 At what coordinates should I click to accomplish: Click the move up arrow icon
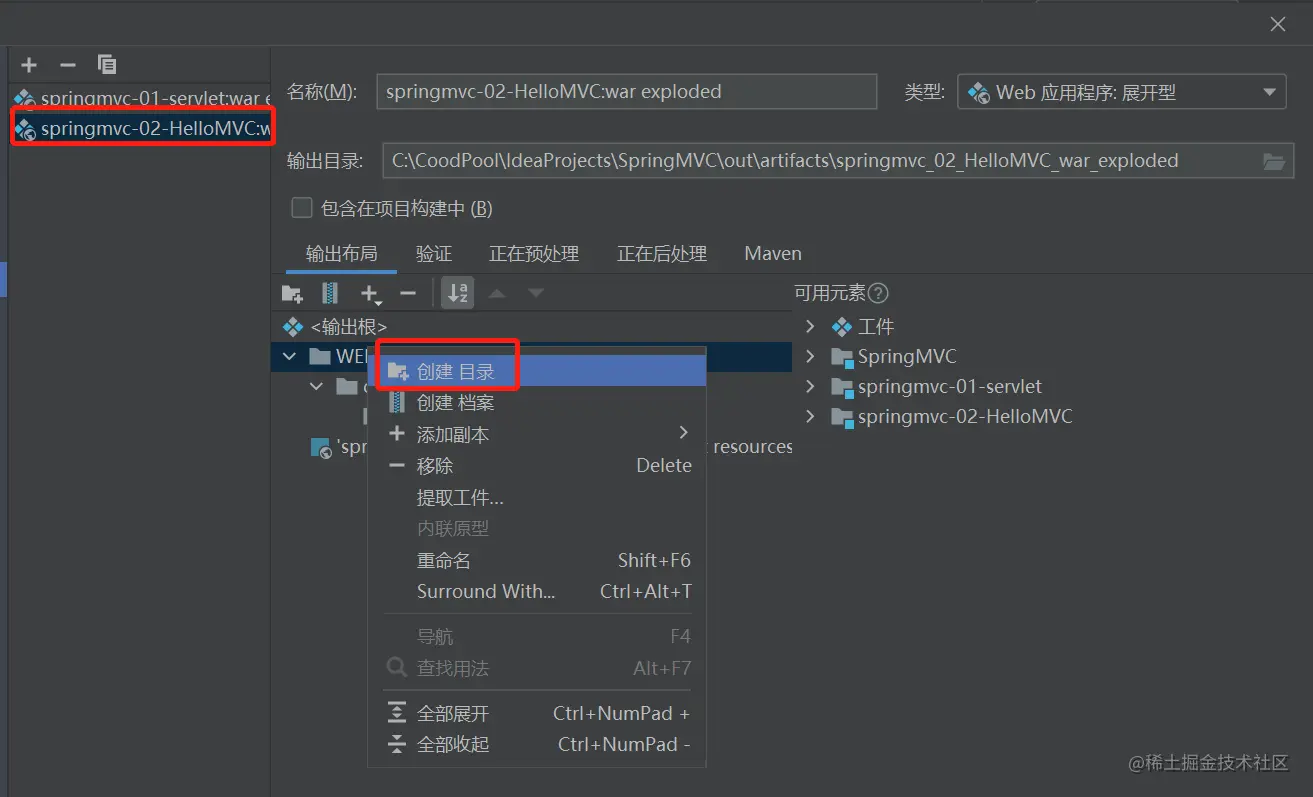(x=497, y=293)
